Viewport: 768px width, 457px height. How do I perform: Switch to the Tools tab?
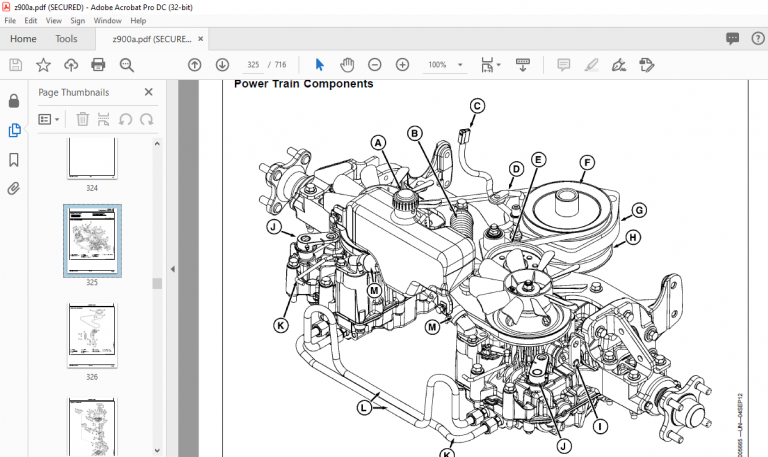66,39
